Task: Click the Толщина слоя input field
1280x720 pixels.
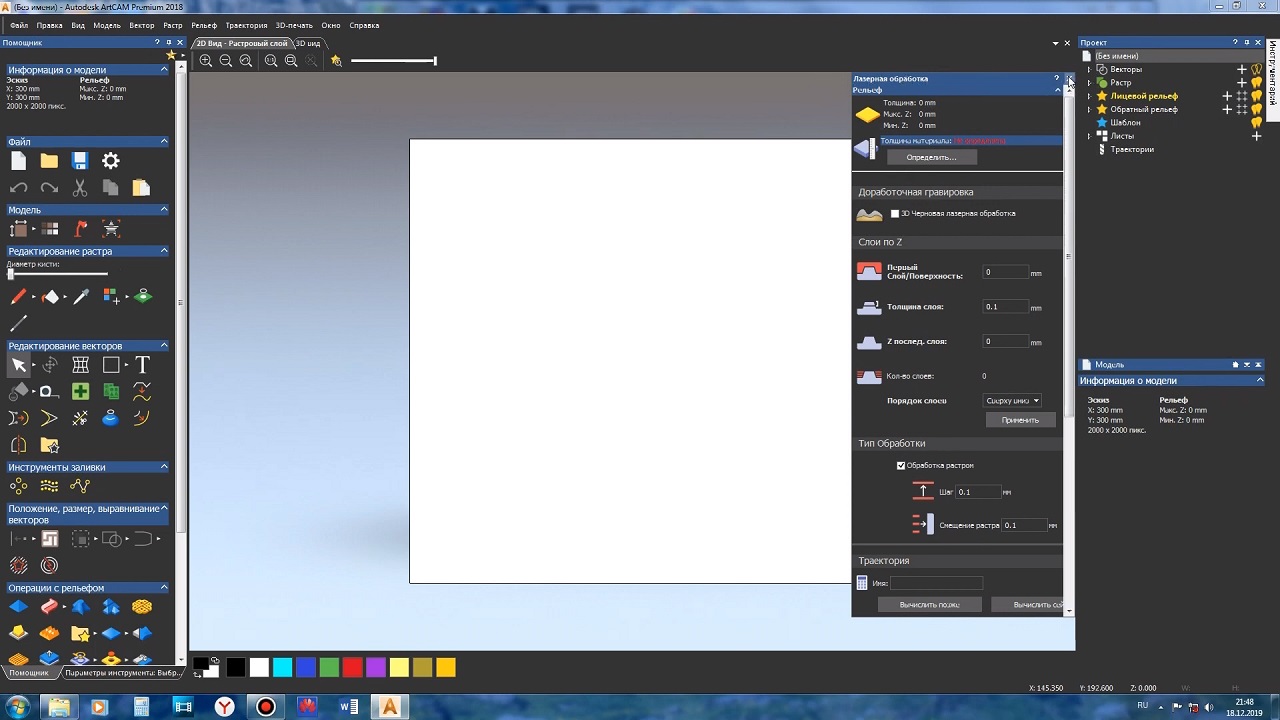Action: tap(1004, 307)
